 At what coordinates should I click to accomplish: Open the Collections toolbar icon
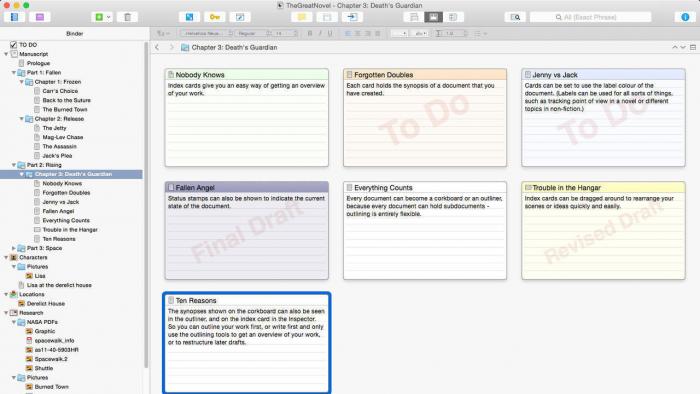pyautogui.click(x=40, y=17)
